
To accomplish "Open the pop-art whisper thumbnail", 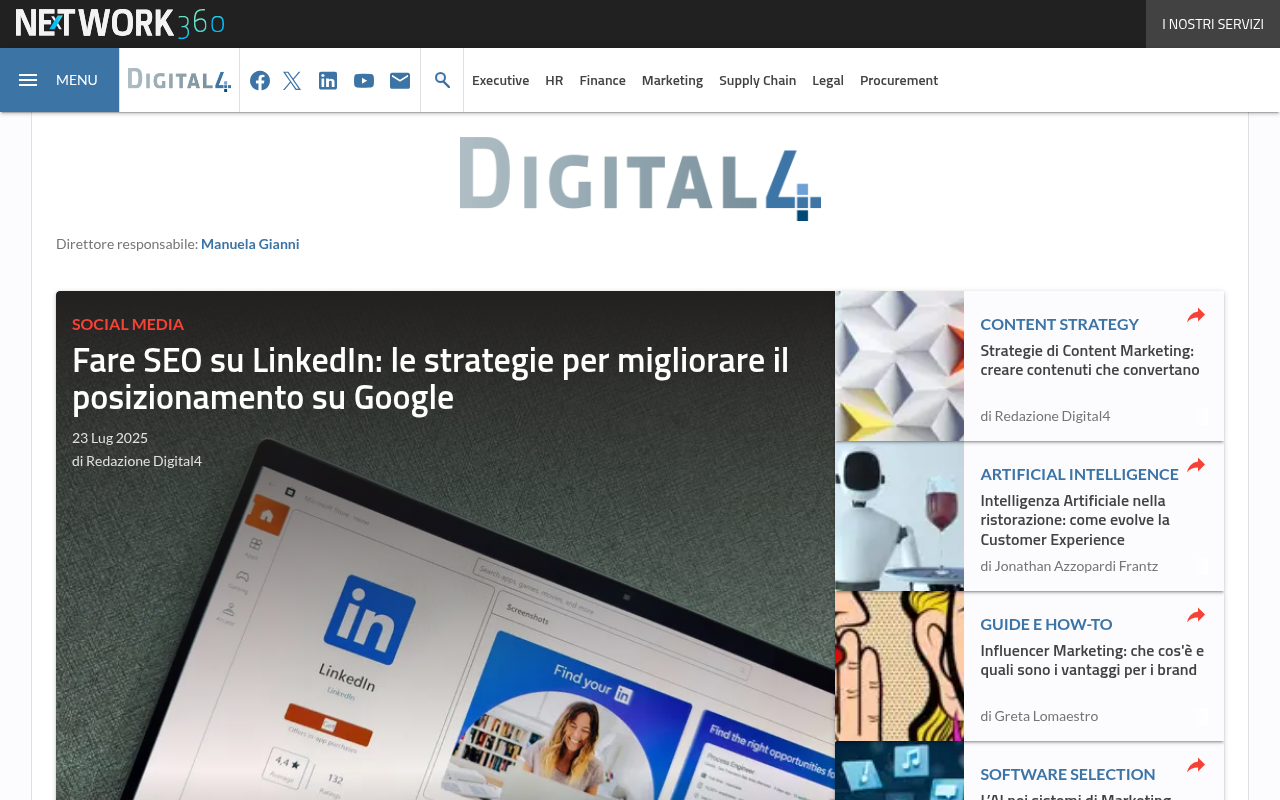I will pyautogui.click(x=900, y=666).
